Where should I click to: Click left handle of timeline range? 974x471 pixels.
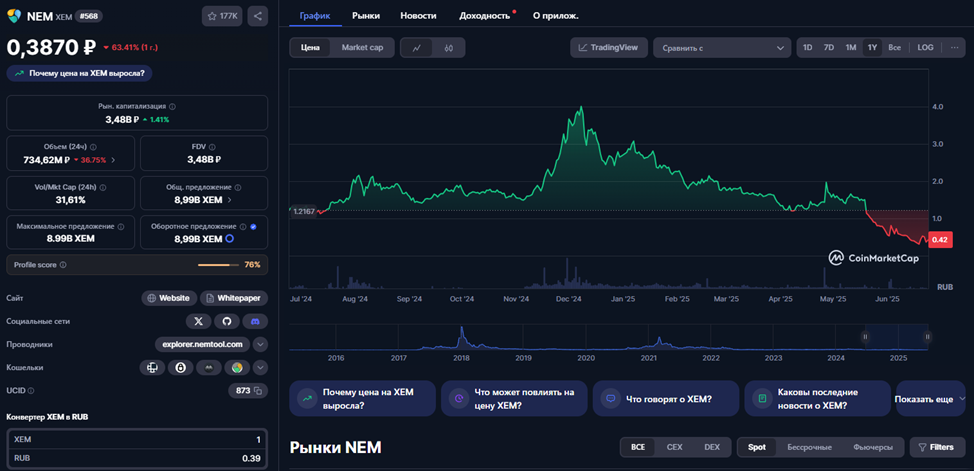[865, 337]
